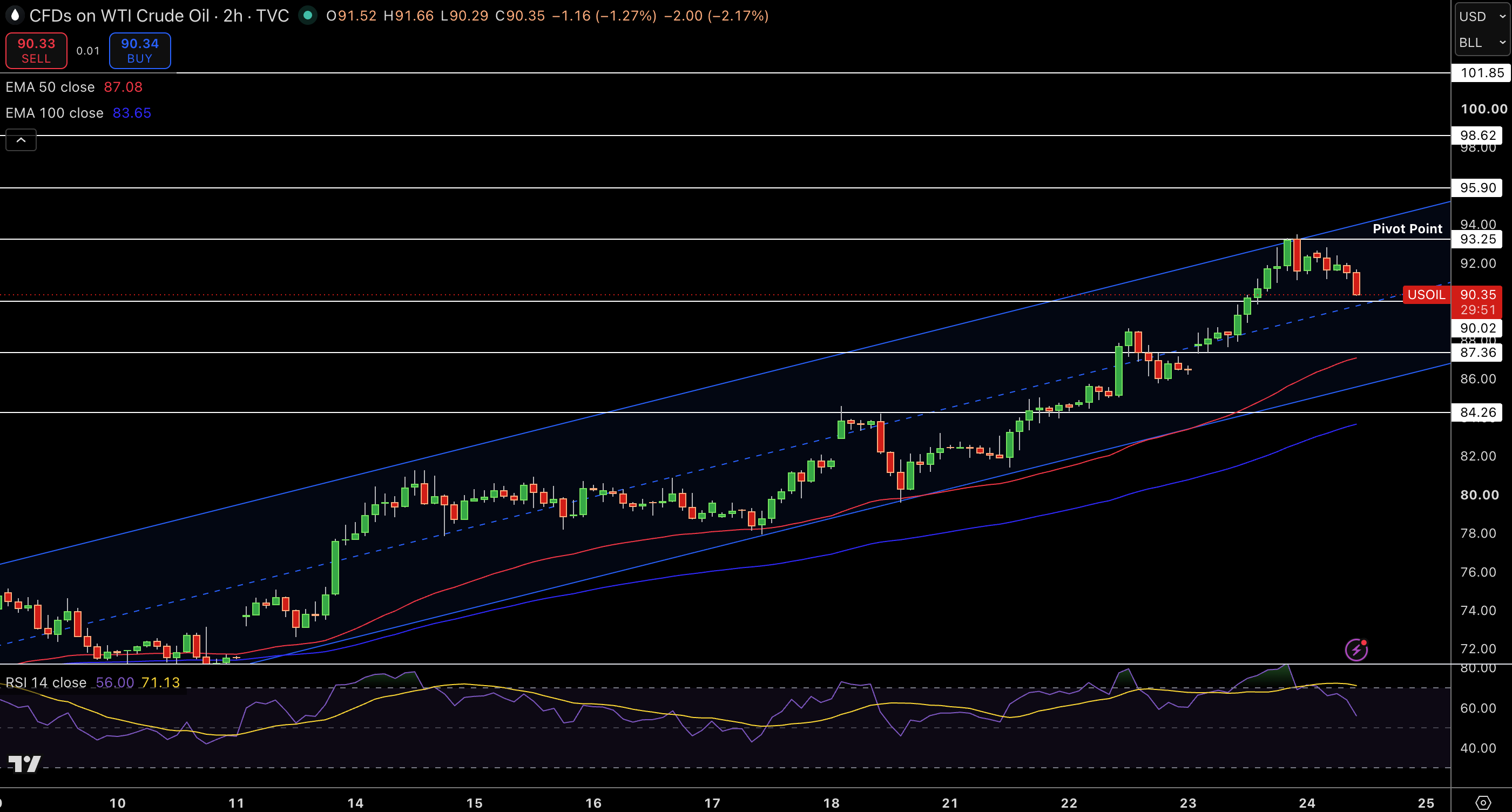Click the 90.02 price level label

pos(1477,328)
